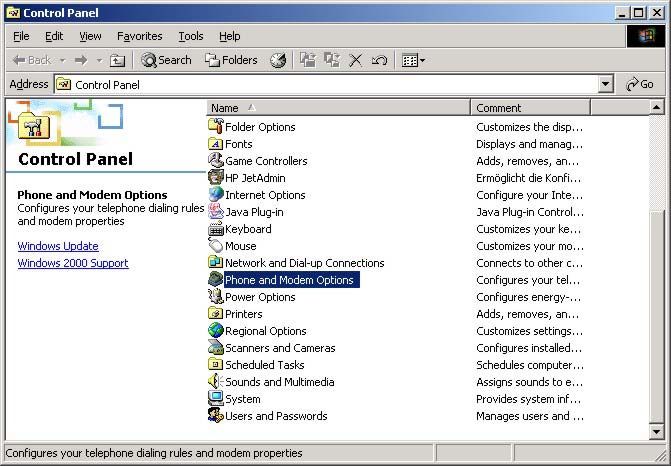
Task: Click the comment 'Ermöglicht die Konfi…'
Action: (x=528, y=178)
